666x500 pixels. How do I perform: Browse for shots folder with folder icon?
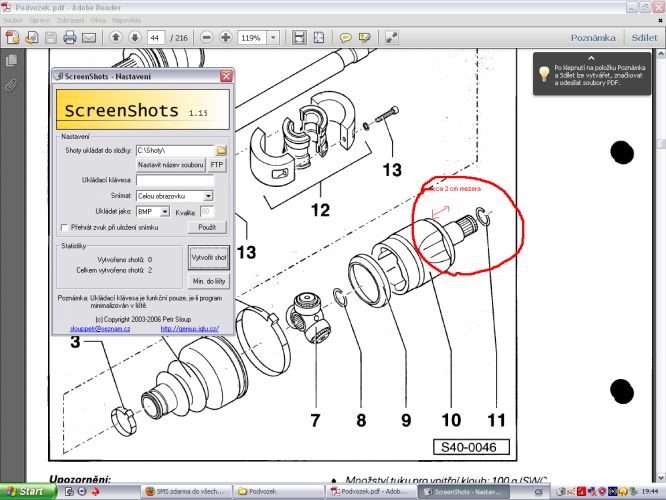[221, 150]
